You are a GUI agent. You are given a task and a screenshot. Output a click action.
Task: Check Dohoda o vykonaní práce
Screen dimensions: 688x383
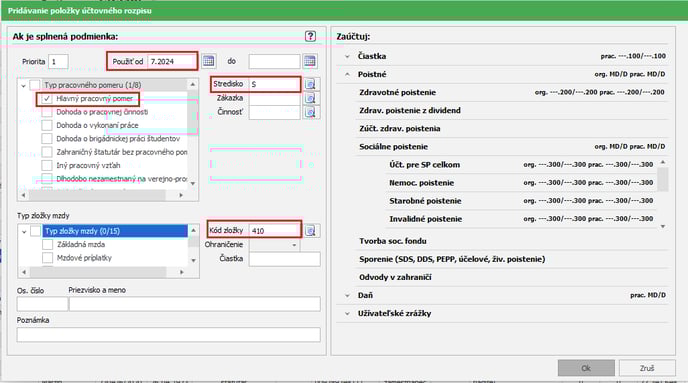(x=47, y=125)
